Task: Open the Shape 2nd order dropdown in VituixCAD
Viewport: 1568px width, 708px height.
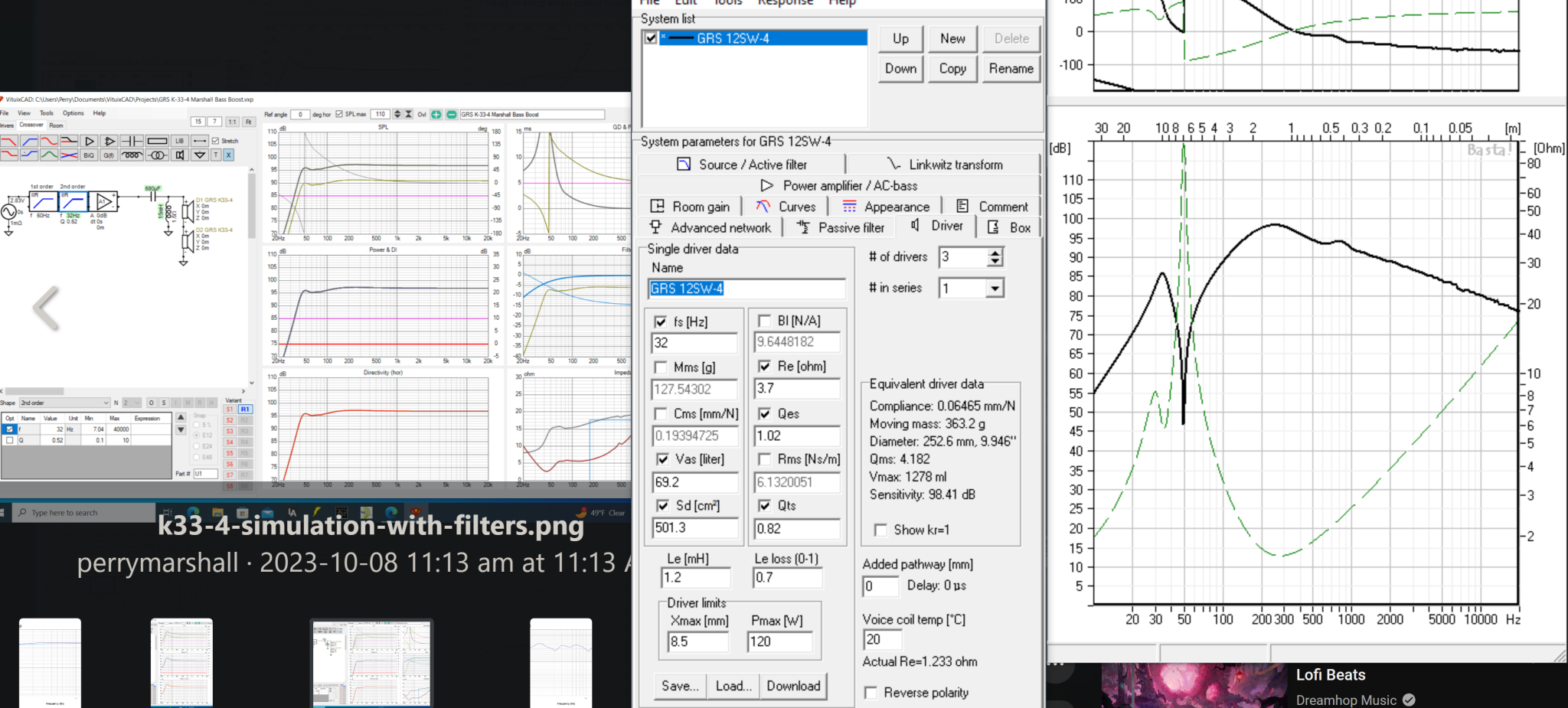Action: [64, 403]
